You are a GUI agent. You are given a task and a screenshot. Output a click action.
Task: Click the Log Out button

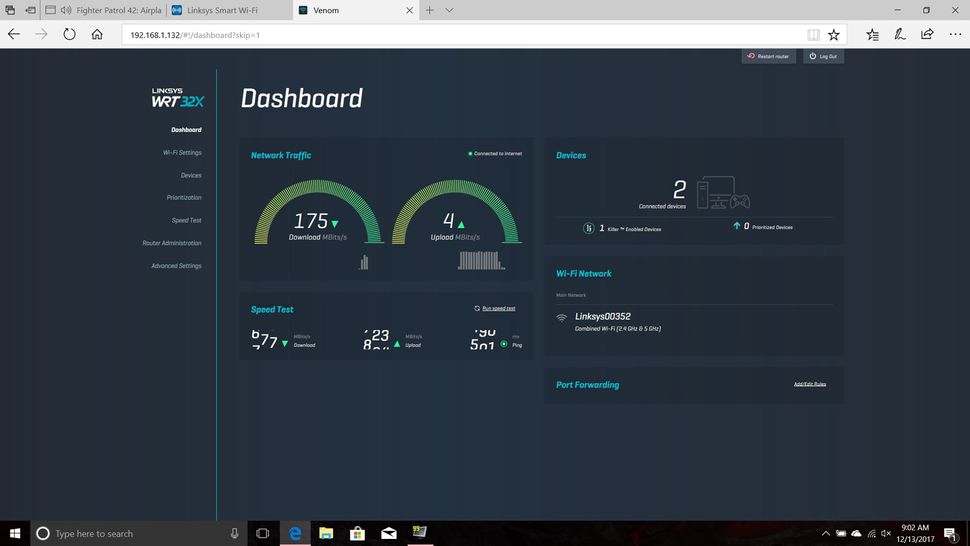(823, 56)
